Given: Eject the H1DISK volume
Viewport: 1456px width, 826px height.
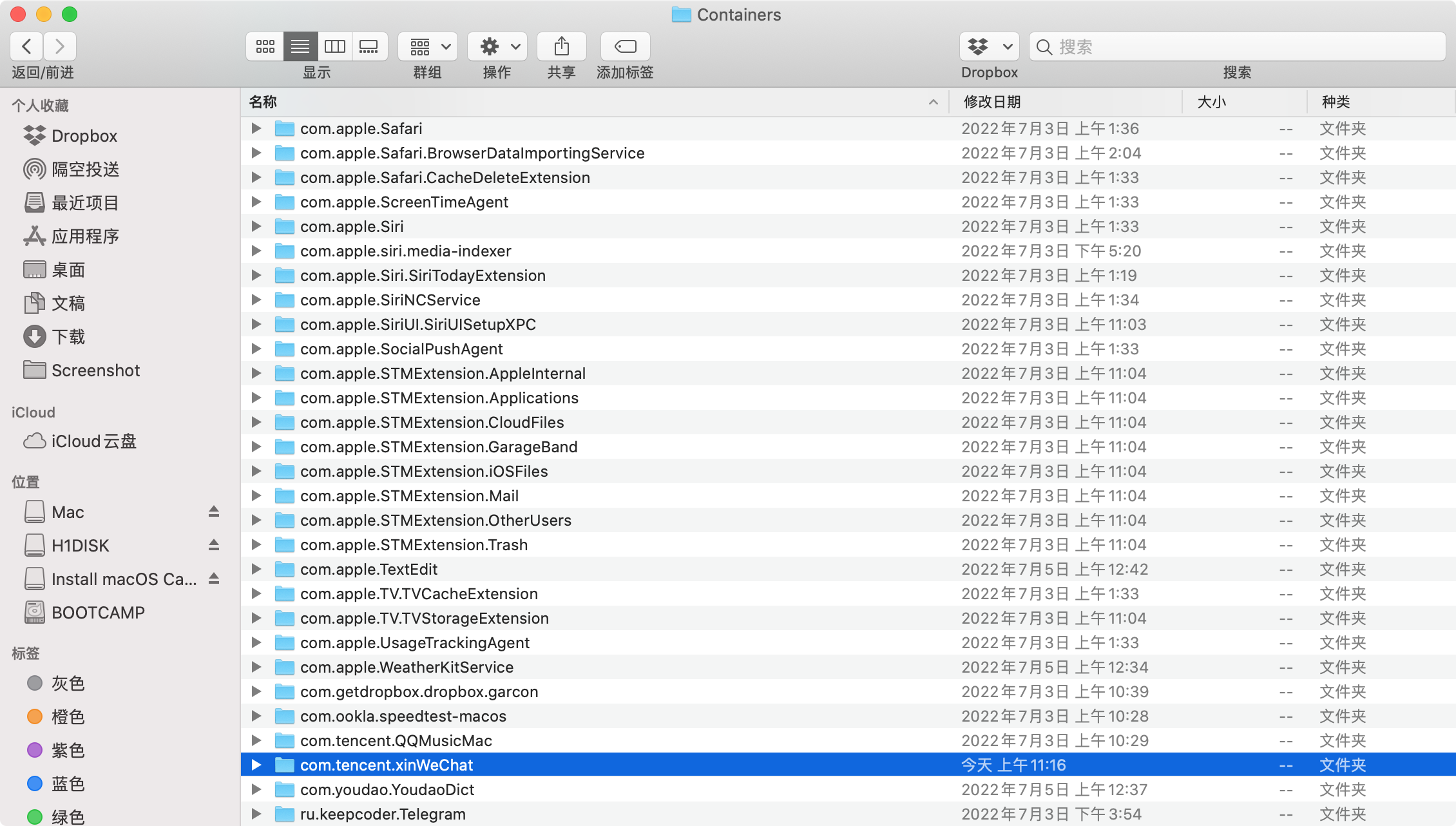Looking at the screenshot, I should tap(214, 545).
